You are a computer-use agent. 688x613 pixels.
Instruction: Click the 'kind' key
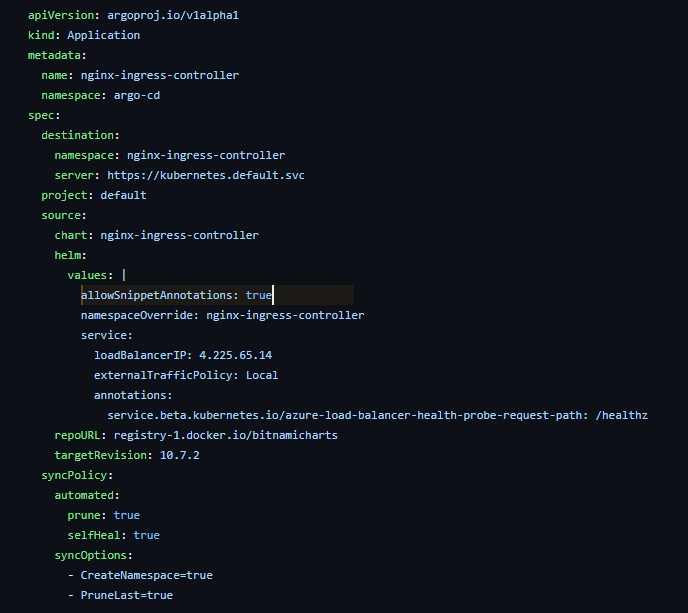pyautogui.click(x=41, y=35)
